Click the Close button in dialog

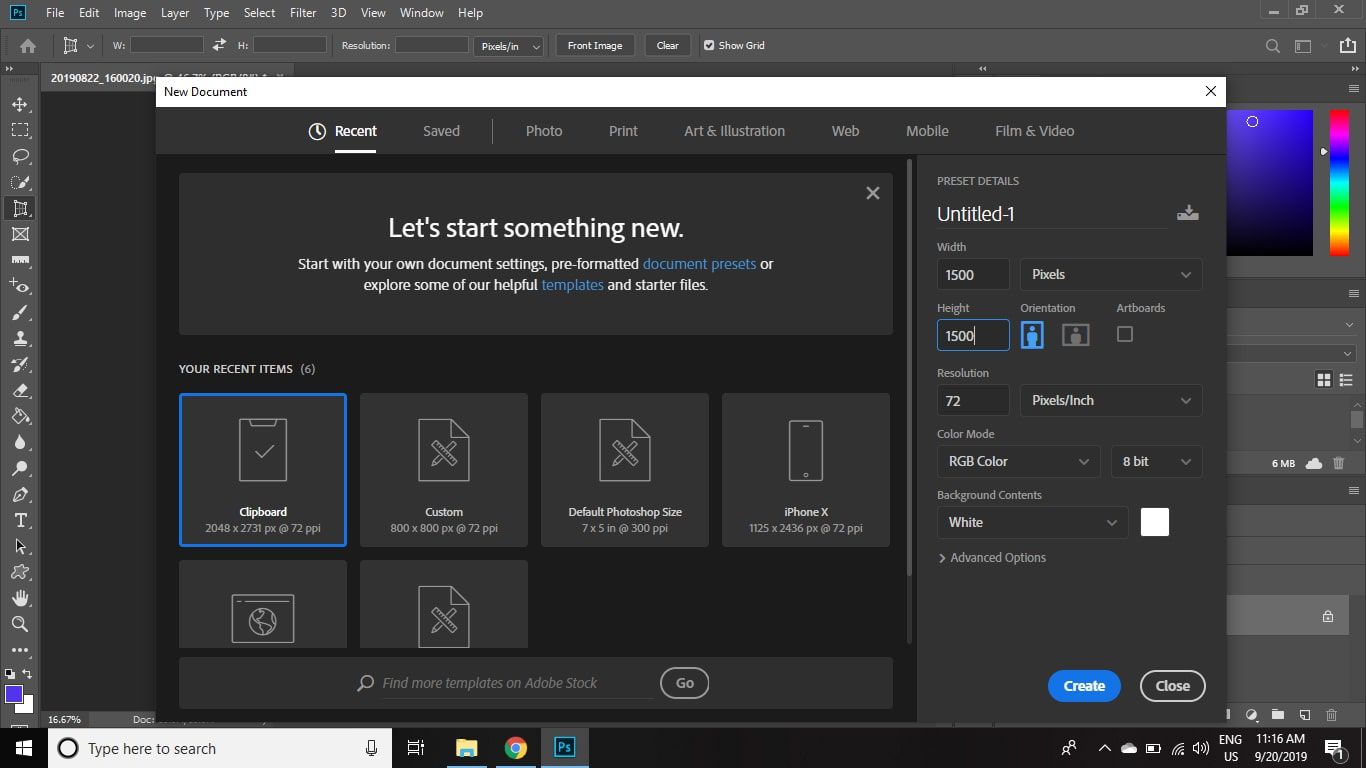click(1172, 686)
